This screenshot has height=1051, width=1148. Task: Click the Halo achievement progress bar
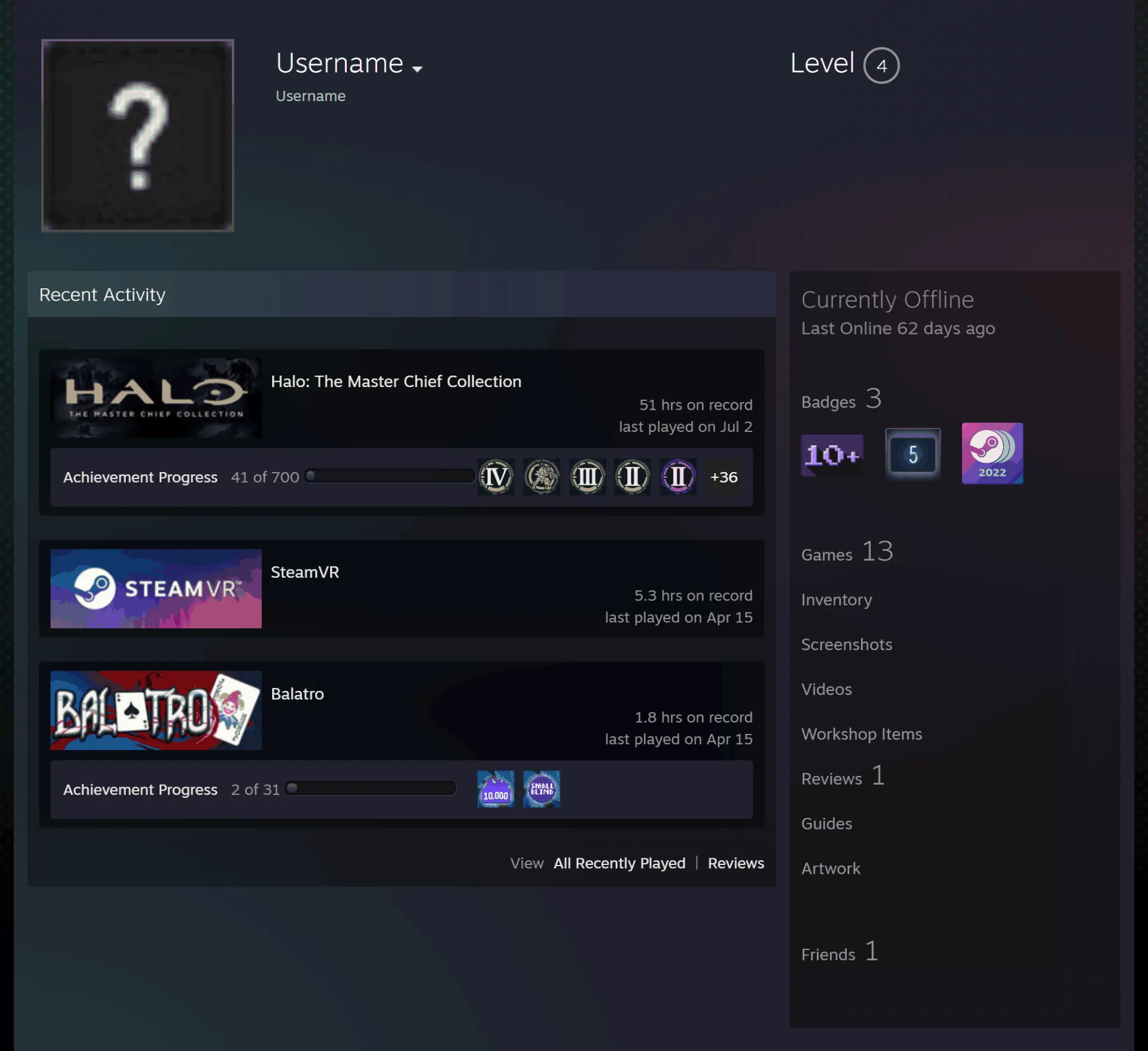[390, 476]
